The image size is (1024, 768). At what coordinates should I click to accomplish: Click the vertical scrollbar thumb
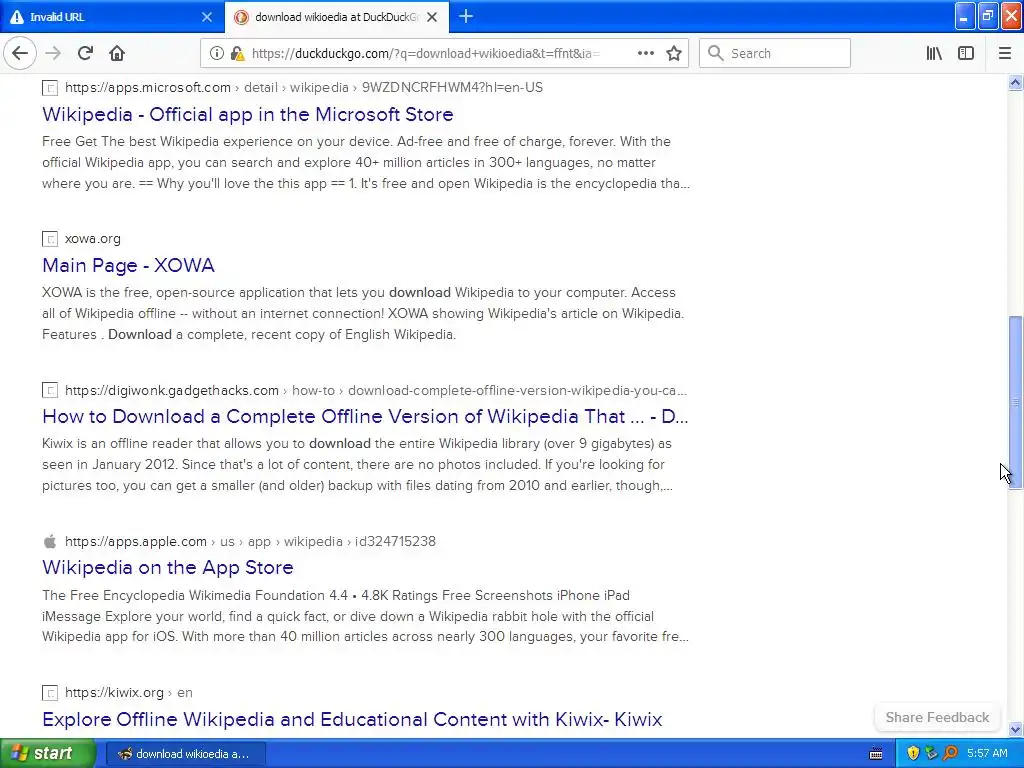(x=1015, y=403)
